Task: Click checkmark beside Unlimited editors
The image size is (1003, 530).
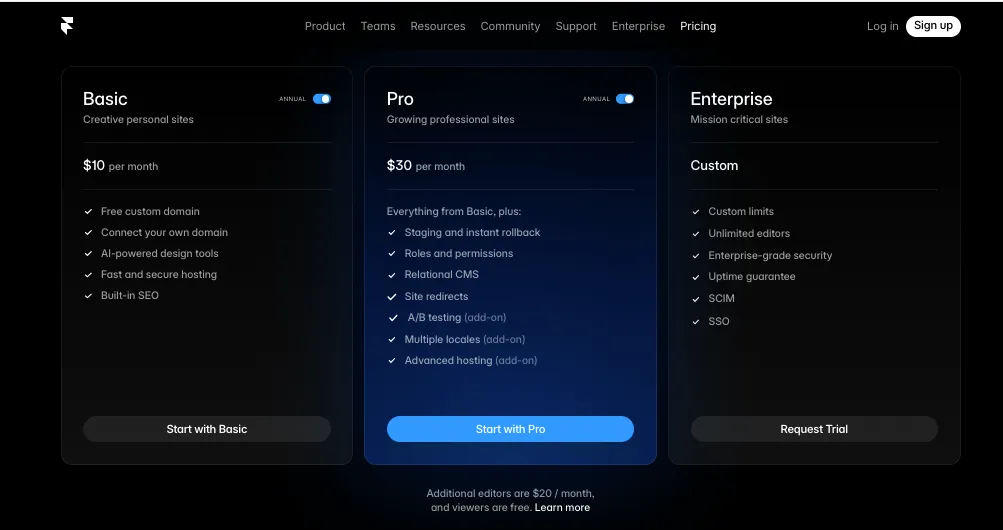Action: click(696, 234)
